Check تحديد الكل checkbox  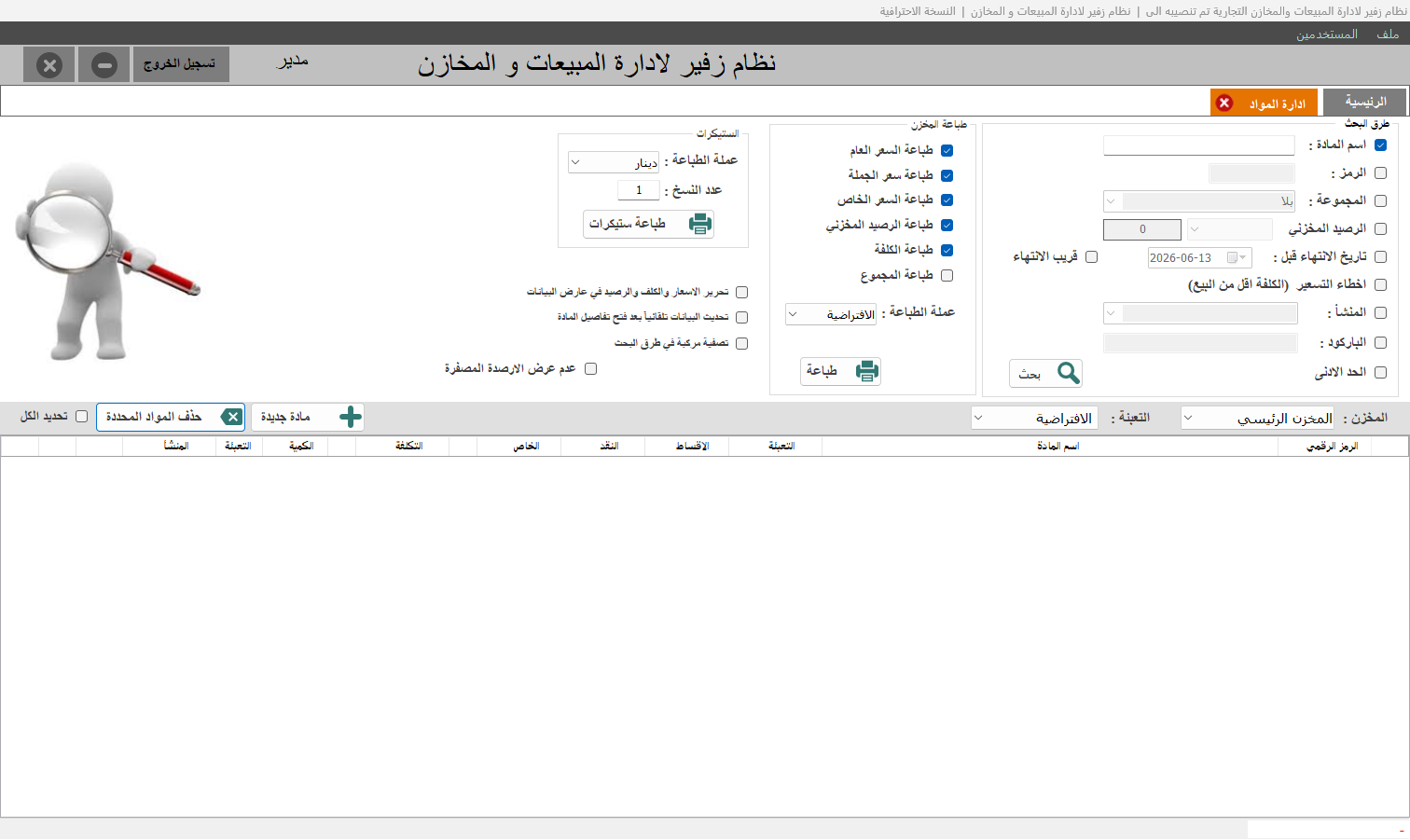82,416
